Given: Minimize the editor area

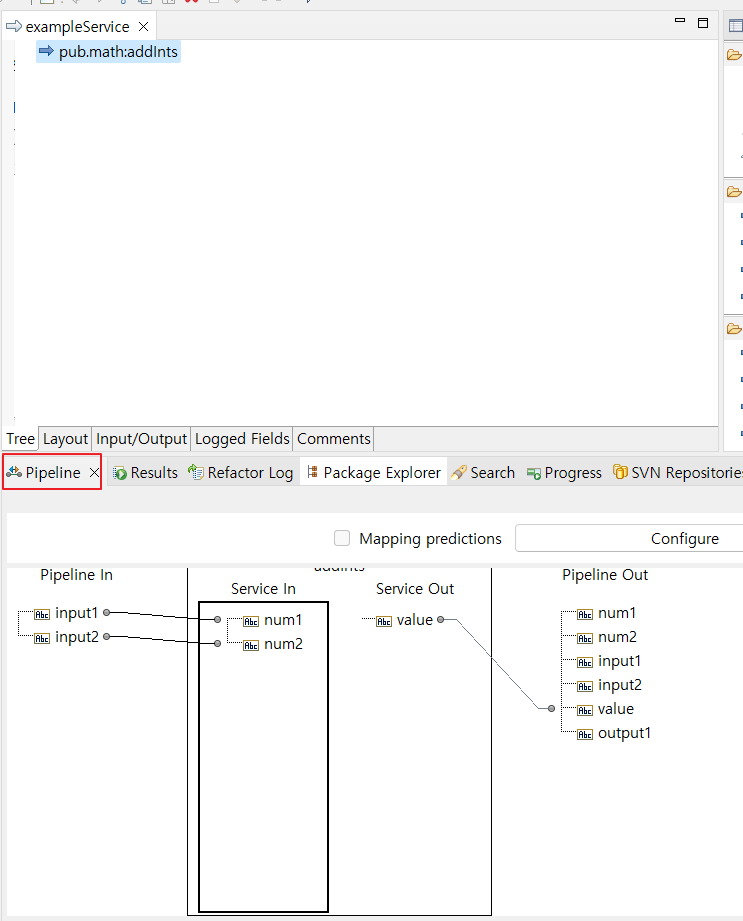Looking at the screenshot, I should (680, 21).
